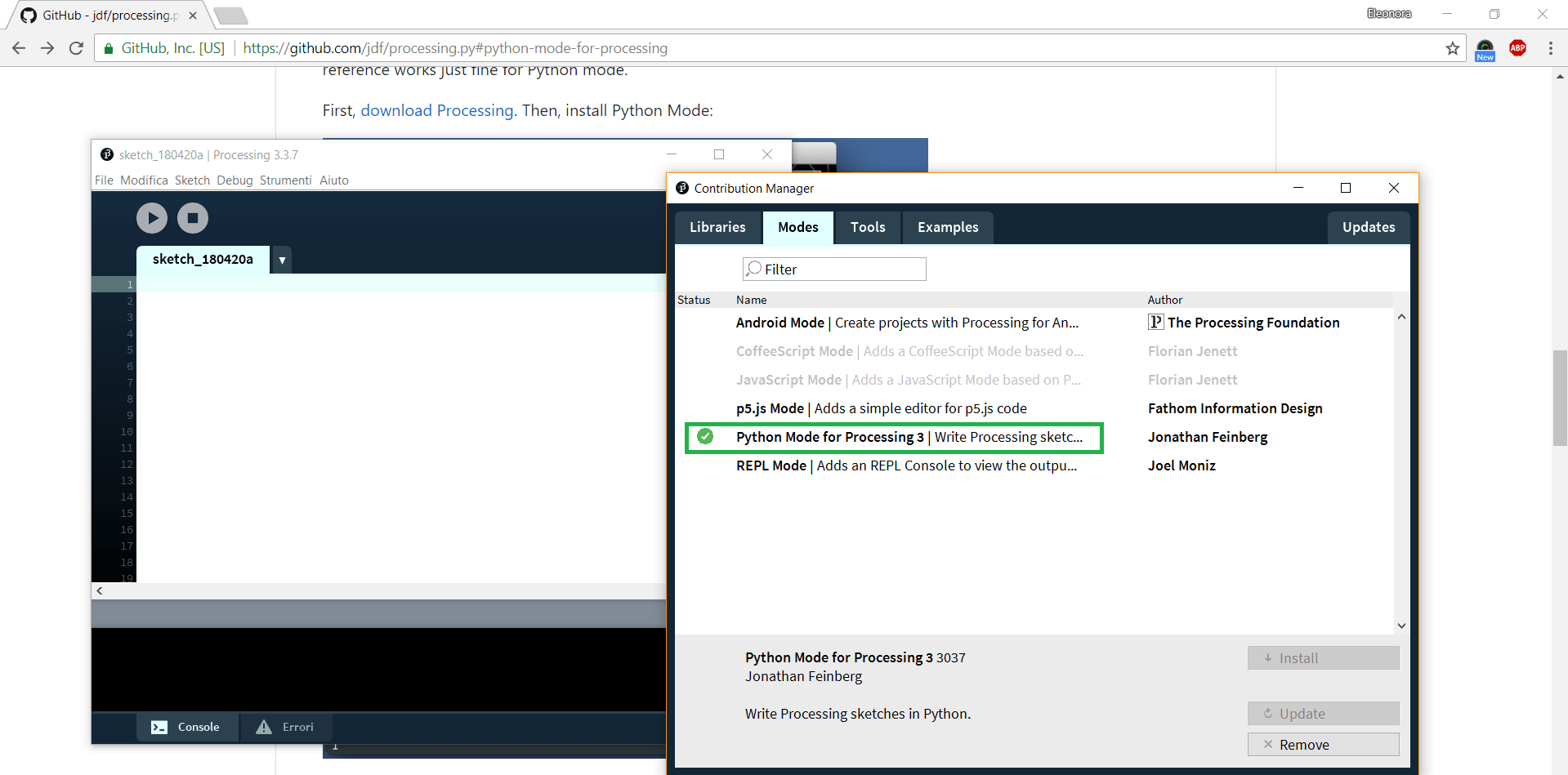Click the Processing window title icon
Viewport: 1568px width, 775px height.
[106, 154]
